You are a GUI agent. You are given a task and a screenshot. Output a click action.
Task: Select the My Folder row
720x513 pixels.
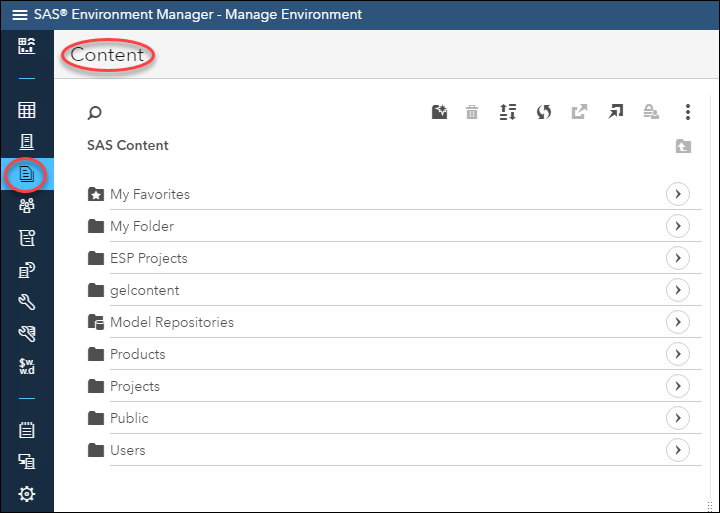click(x=394, y=226)
